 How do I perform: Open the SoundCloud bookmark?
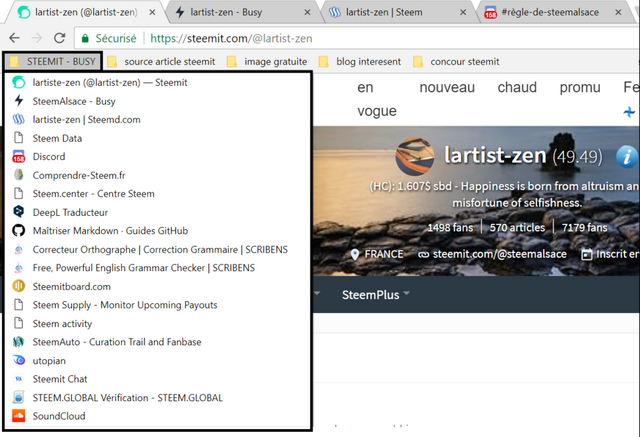coord(157,416)
